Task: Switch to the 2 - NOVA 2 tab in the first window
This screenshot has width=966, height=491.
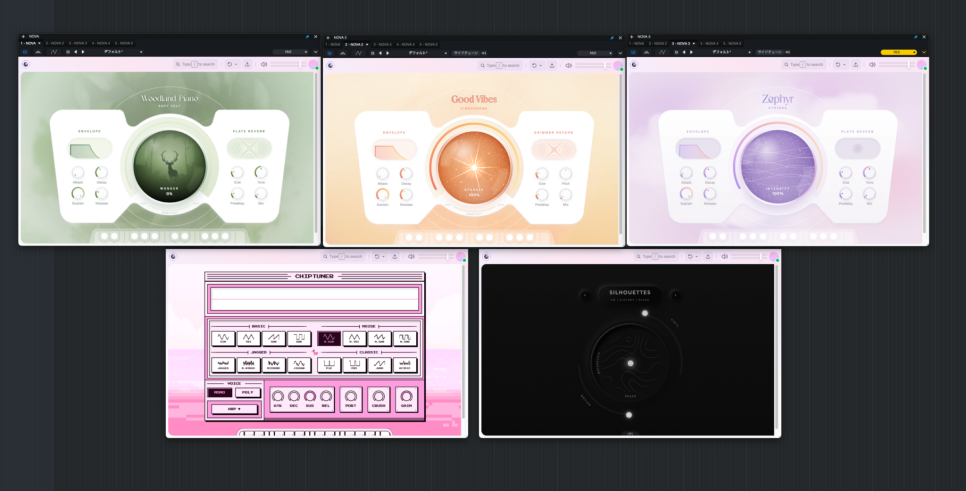Action: pos(54,43)
